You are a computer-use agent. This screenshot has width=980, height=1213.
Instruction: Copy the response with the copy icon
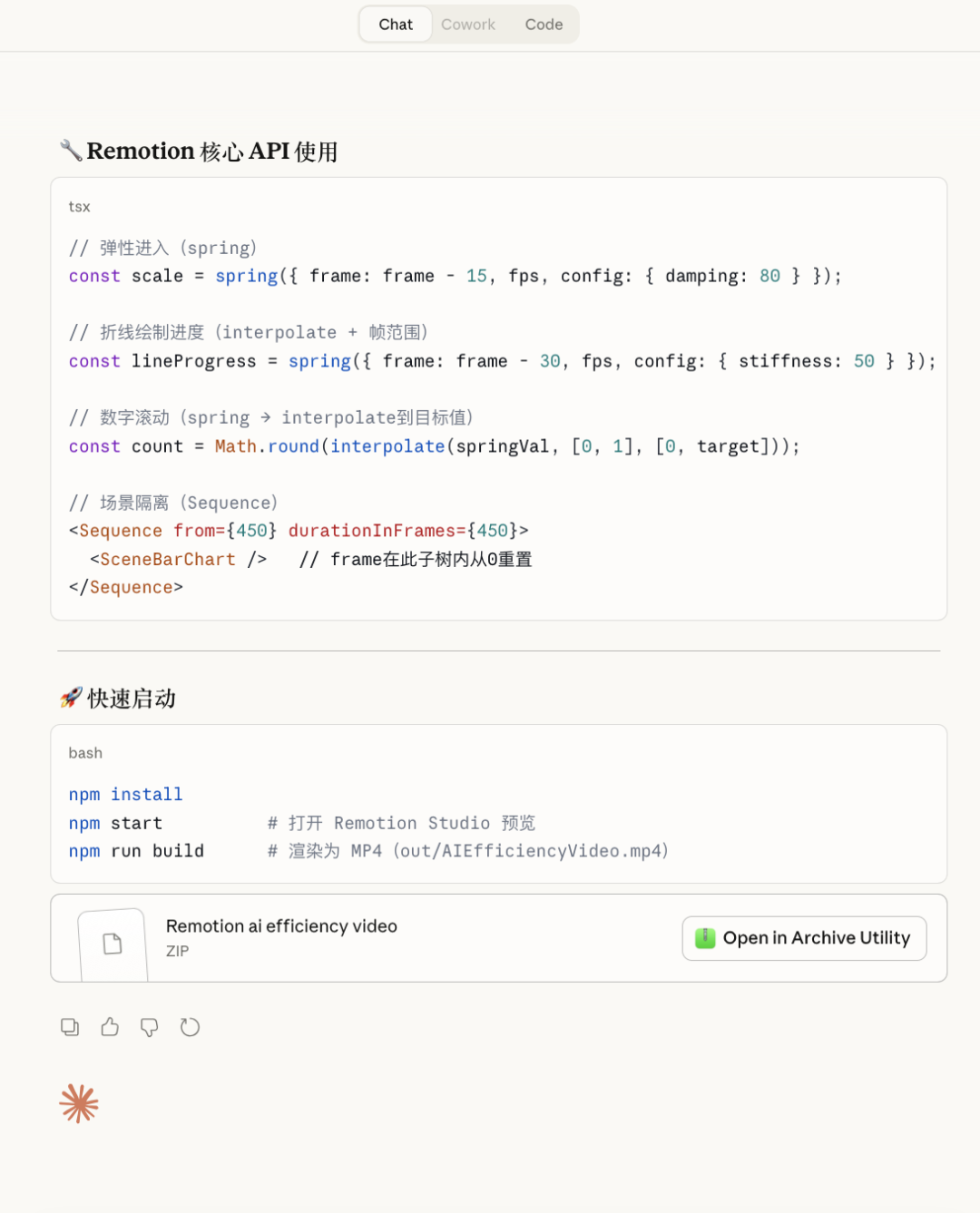pos(70,1027)
